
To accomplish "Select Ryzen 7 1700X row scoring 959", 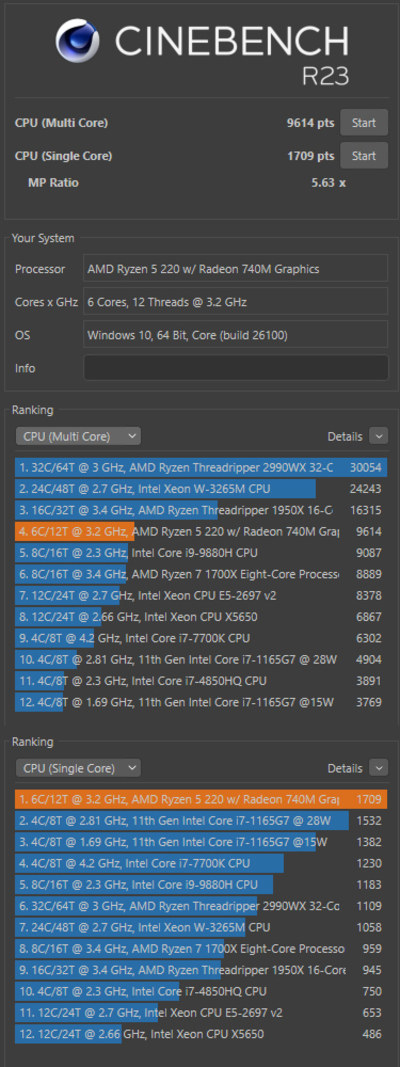I will coord(201,949).
